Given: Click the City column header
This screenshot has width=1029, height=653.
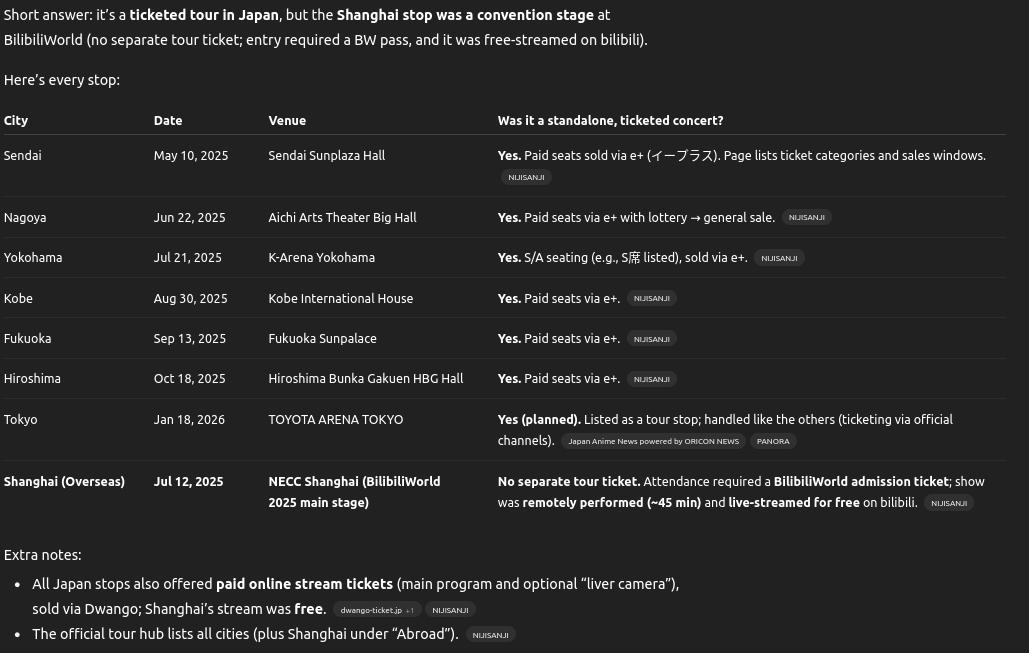Looking at the screenshot, I should (16, 120).
